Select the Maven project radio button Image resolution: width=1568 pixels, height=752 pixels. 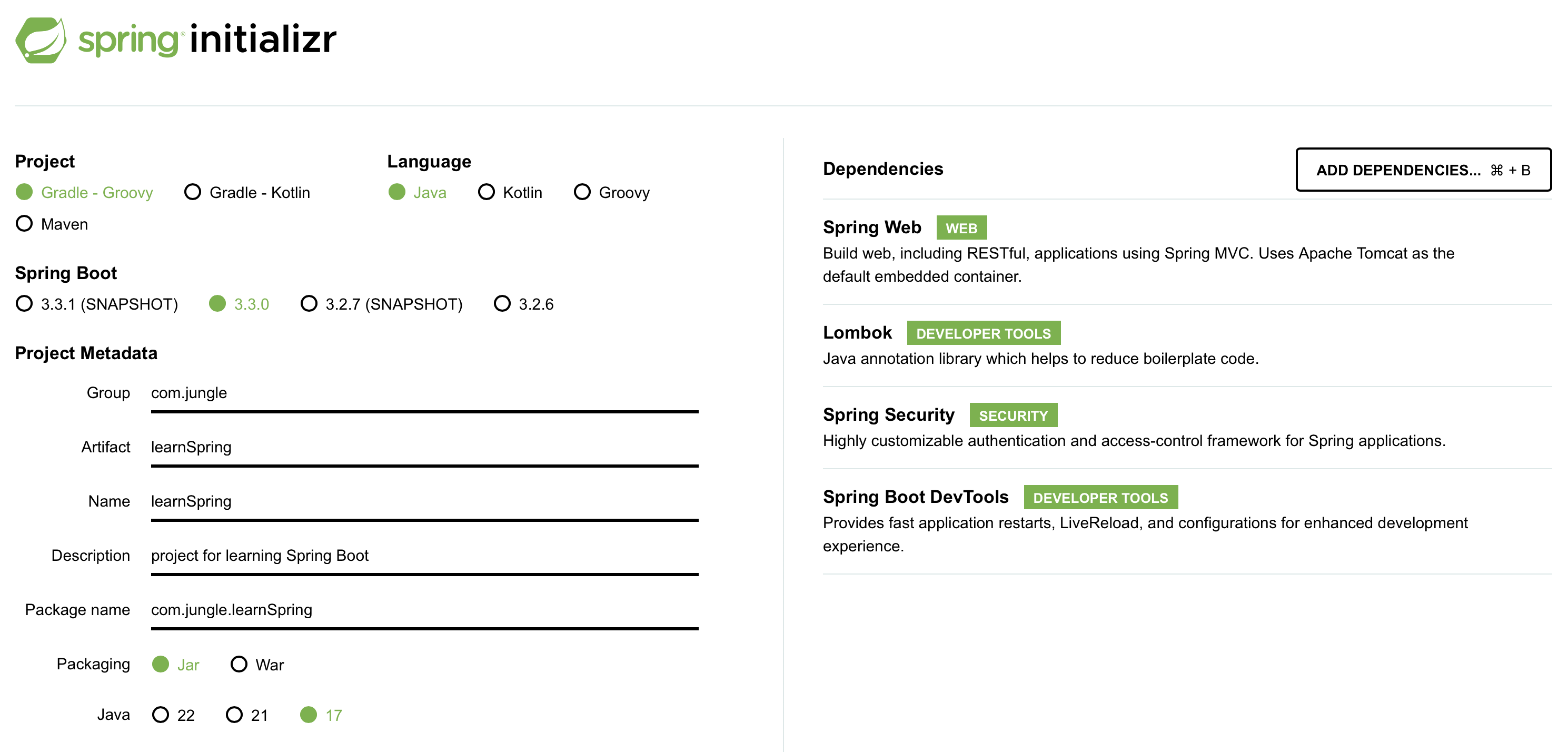(24, 224)
